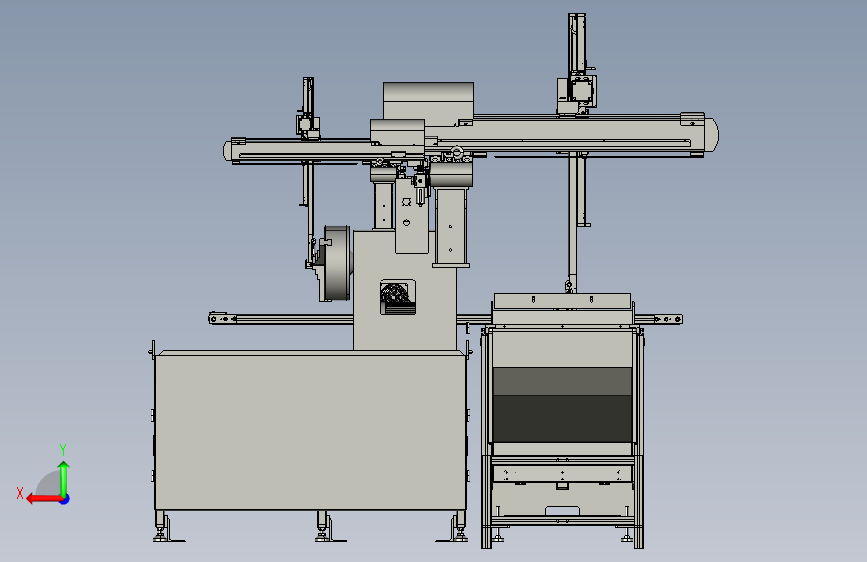Screen dimensions: 867x562
Task: Select the gear window on the central column
Action: click(398, 298)
